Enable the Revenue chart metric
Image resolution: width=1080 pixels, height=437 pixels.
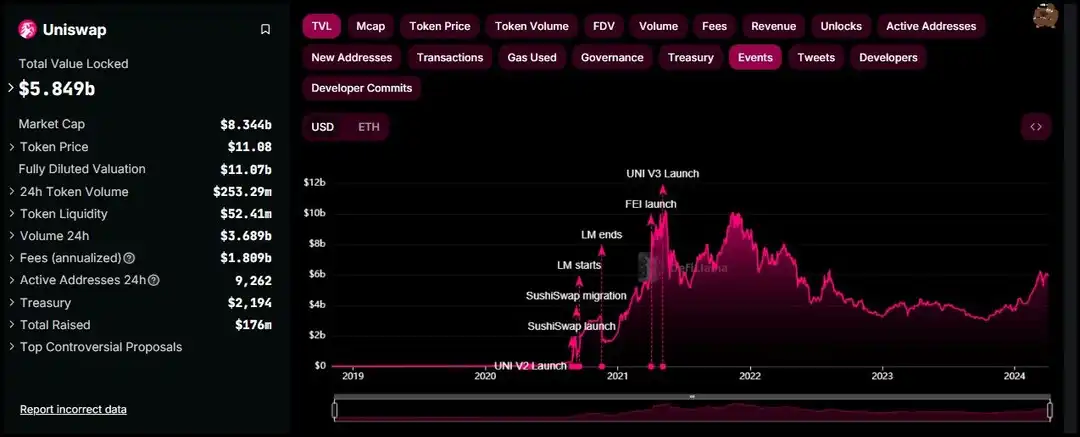pos(773,26)
